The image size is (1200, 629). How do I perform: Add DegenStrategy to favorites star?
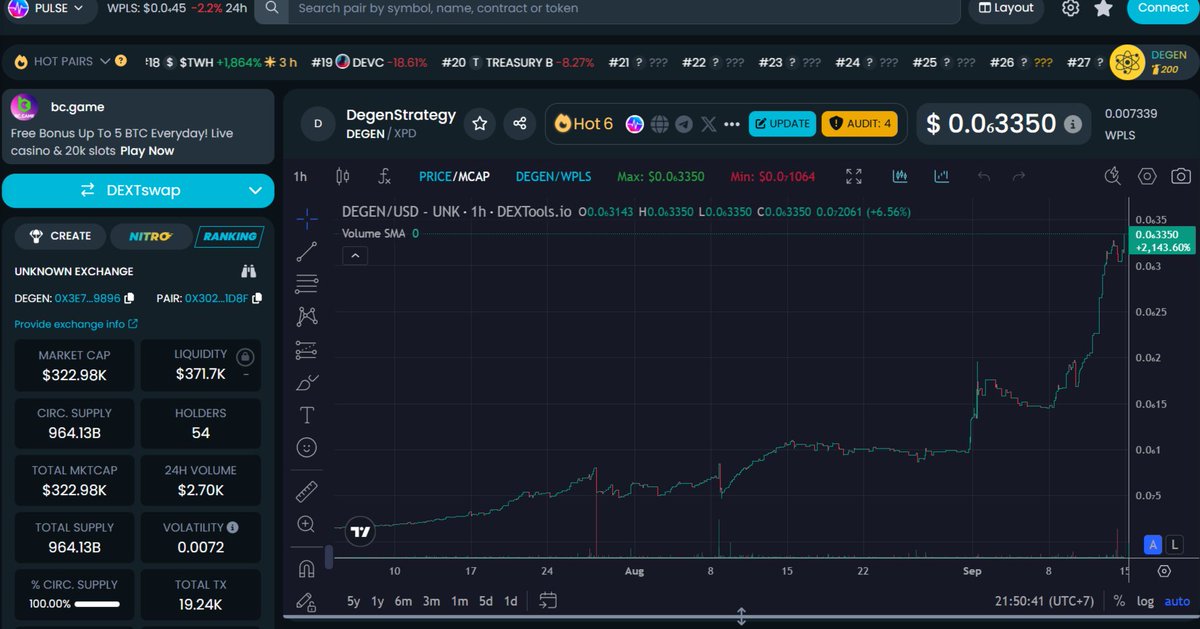[x=480, y=124]
